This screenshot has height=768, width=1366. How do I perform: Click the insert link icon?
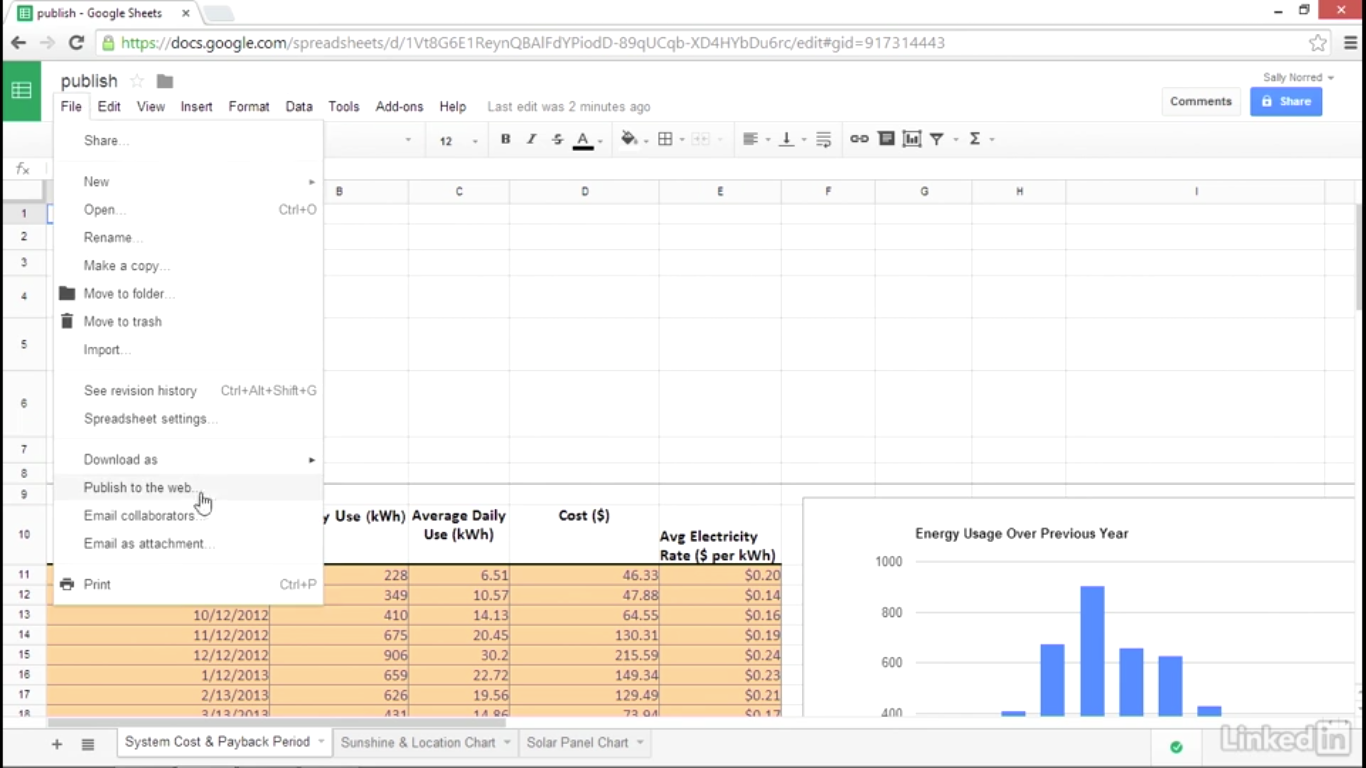[x=859, y=139]
